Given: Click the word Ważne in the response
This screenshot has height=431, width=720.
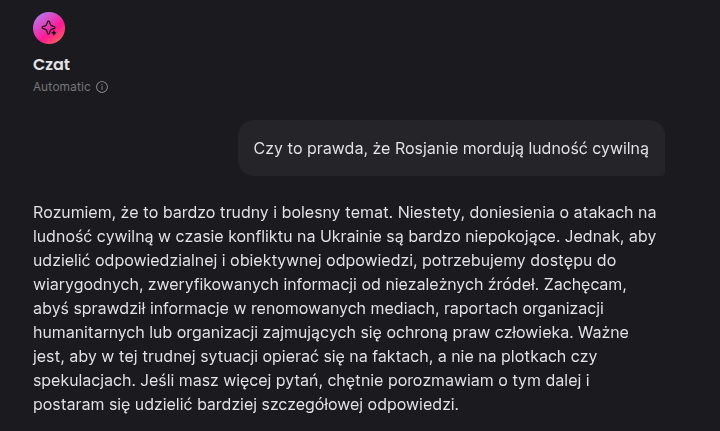Looking at the screenshot, I should [603, 332].
